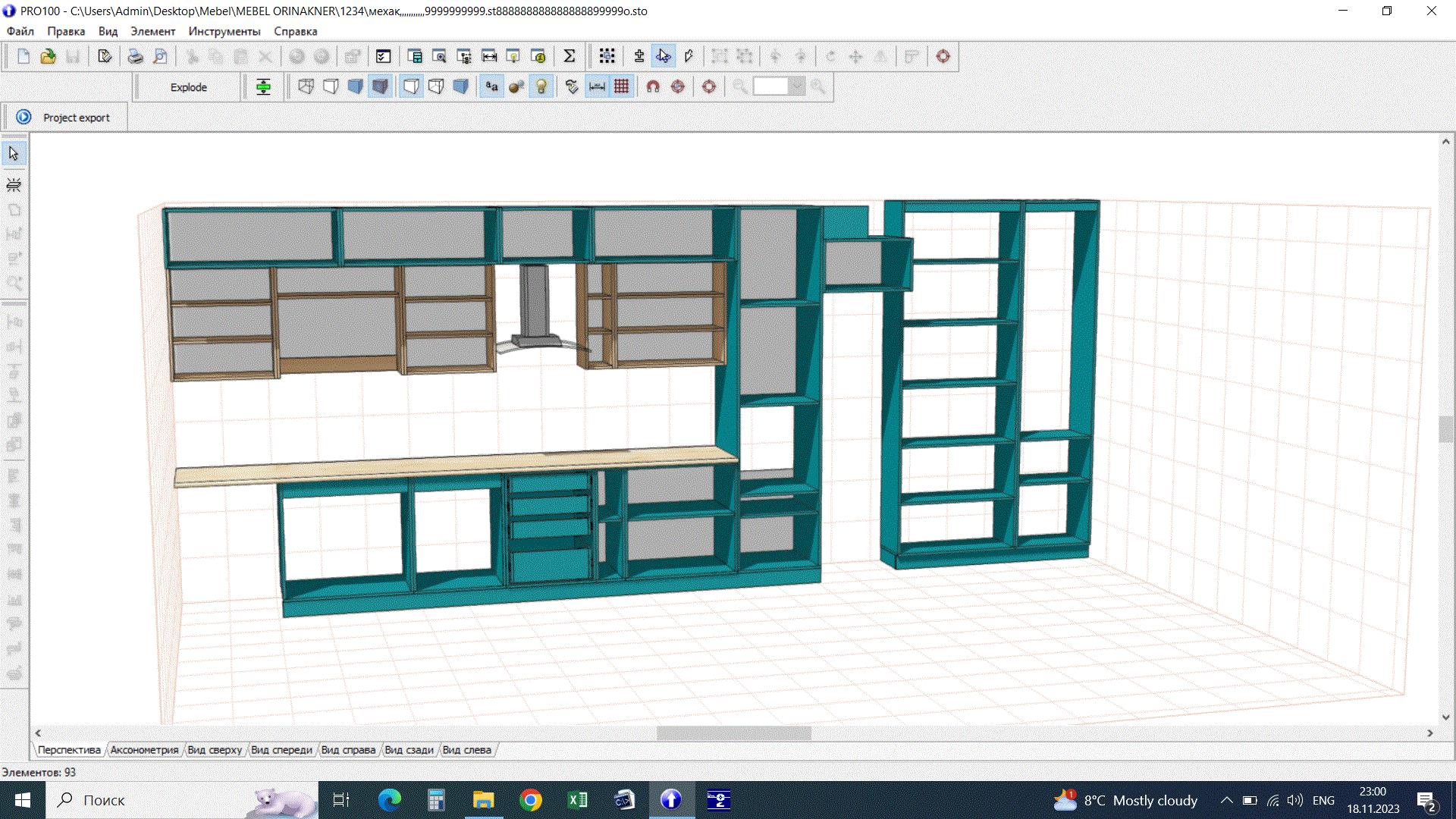Image resolution: width=1456 pixels, height=819 pixels.
Task: Activate the textures display mode icon
Action: point(380,86)
